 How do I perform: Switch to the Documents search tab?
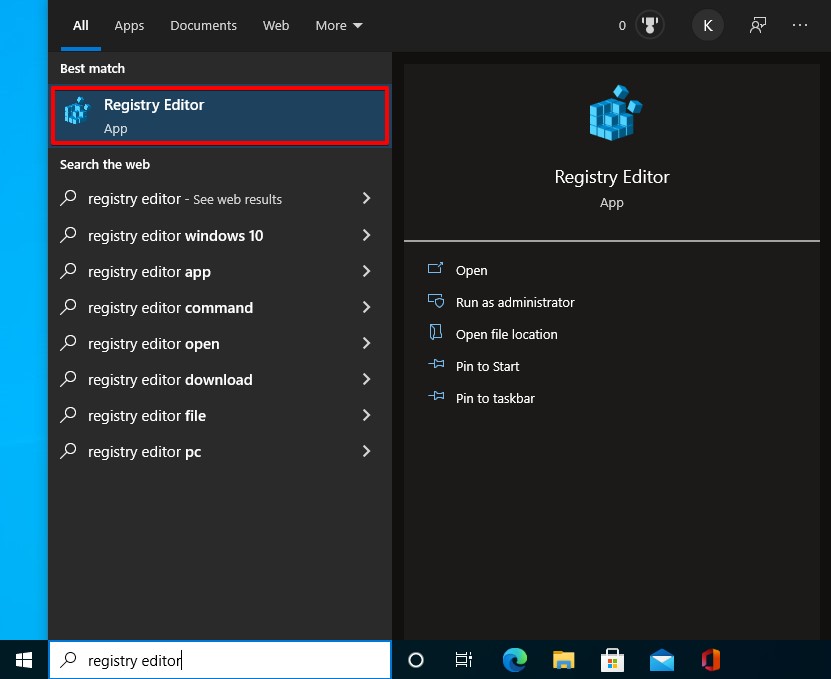point(203,25)
